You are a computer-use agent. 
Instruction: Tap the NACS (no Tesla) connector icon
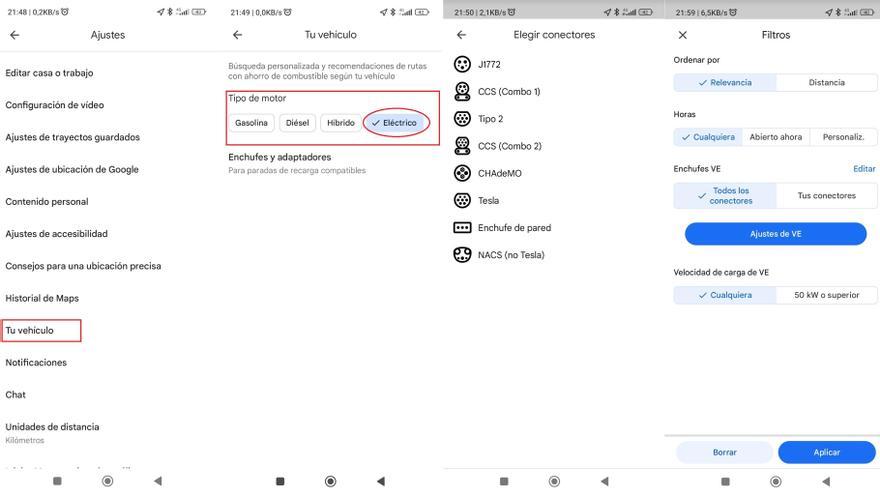pyautogui.click(x=462, y=254)
